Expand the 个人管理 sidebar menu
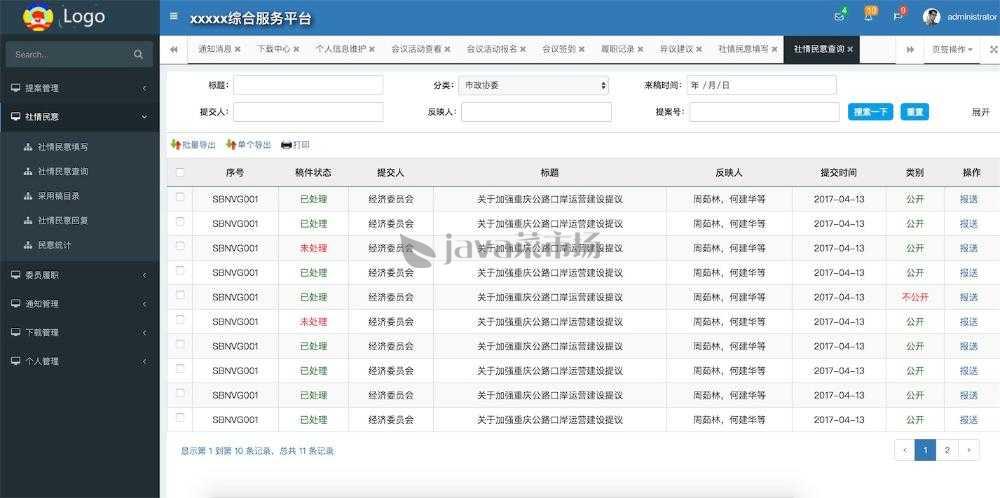The height and width of the screenshot is (498, 1000). [80, 361]
